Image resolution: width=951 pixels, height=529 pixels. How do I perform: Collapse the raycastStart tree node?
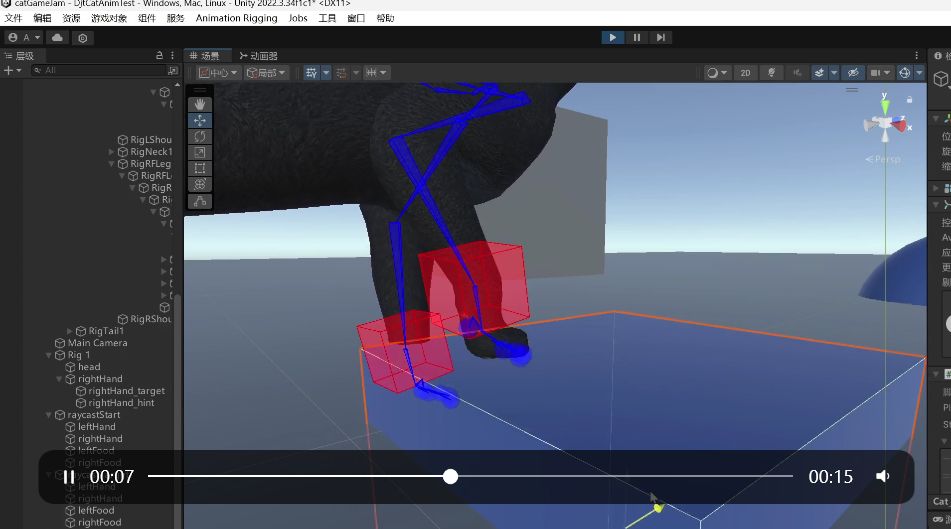[49, 415]
